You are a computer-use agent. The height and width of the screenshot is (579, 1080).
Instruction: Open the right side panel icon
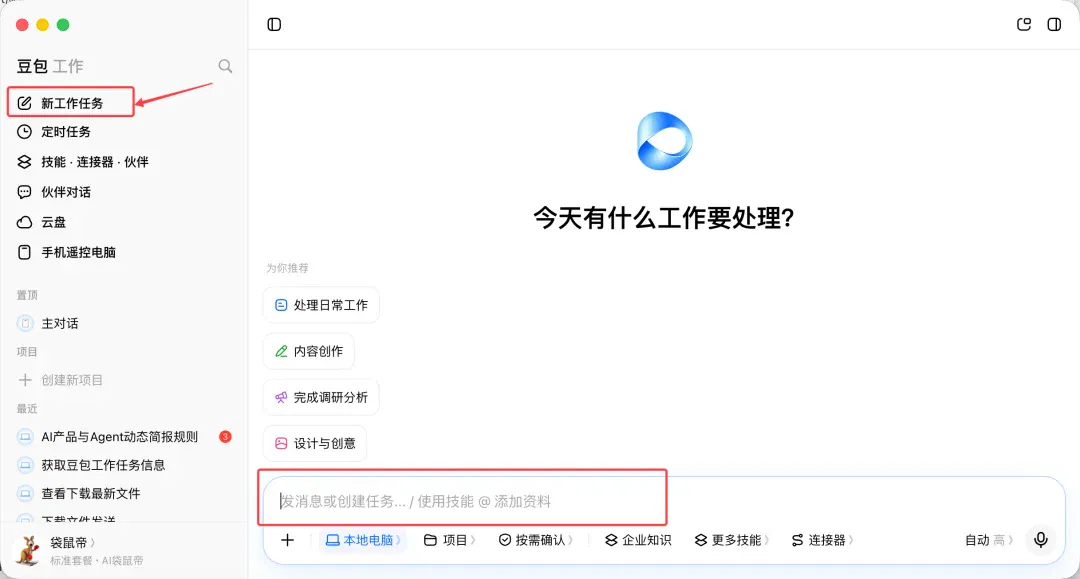pos(1054,25)
